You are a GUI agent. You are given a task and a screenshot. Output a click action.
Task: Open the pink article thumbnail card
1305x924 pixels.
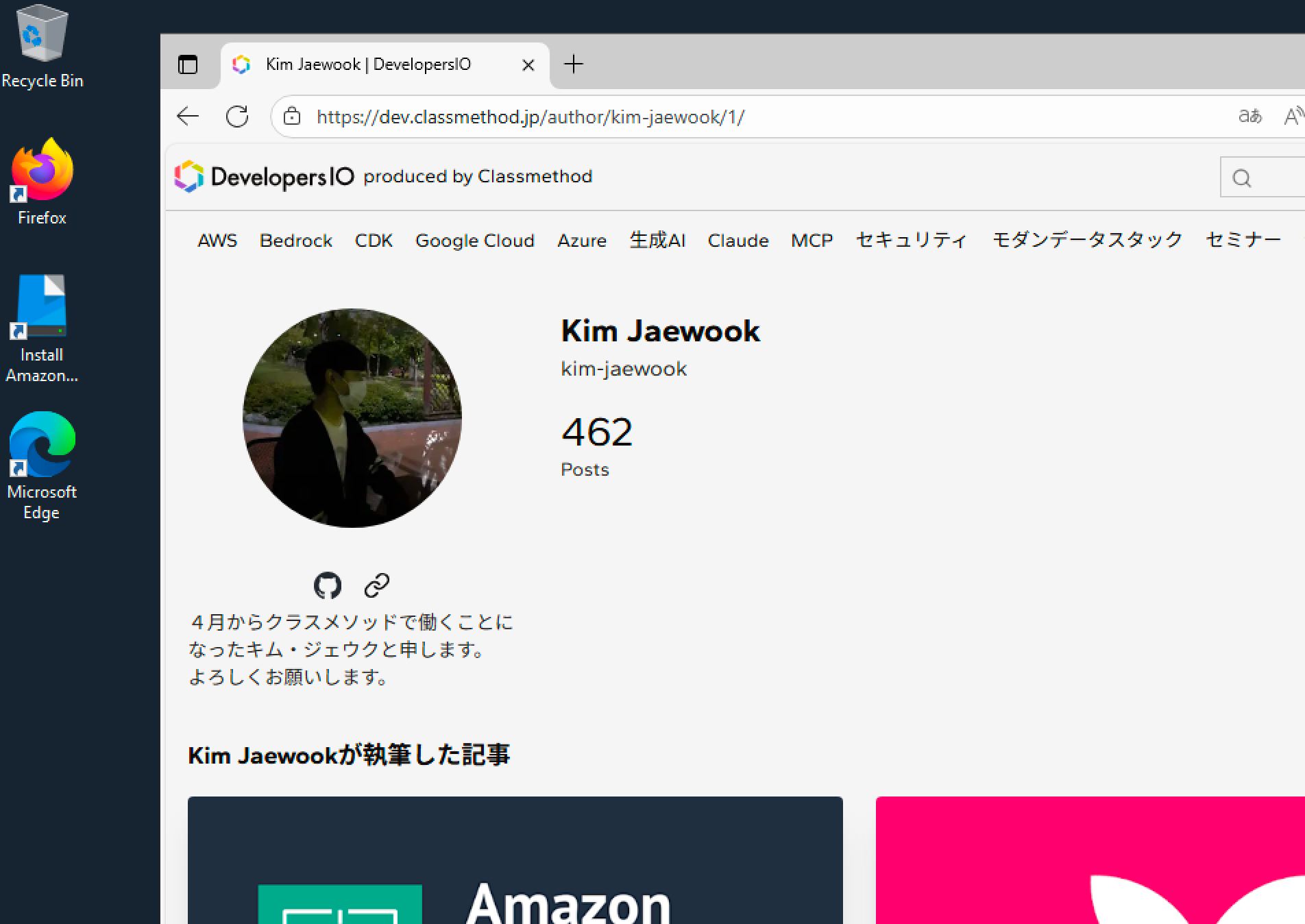coord(1090,860)
